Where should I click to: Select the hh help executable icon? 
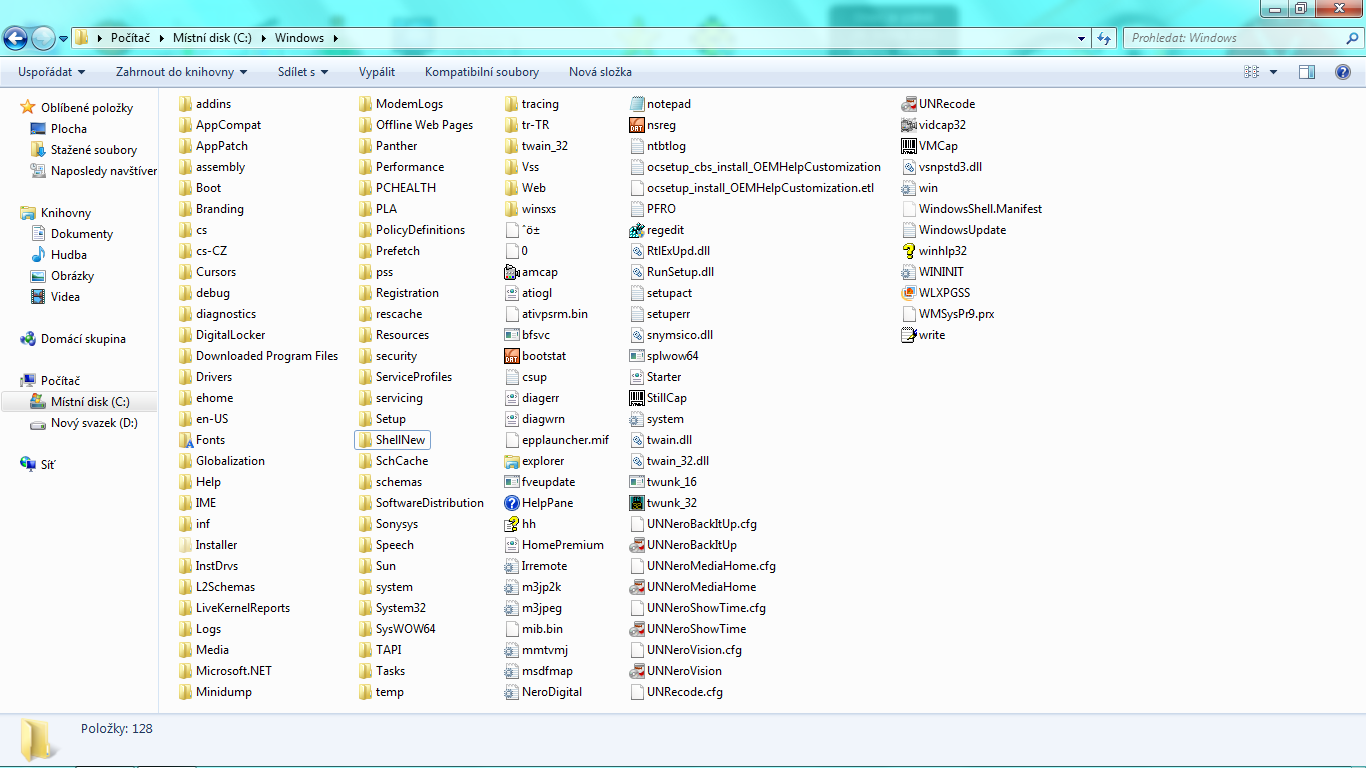pyautogui.click(x=512, y=524)
